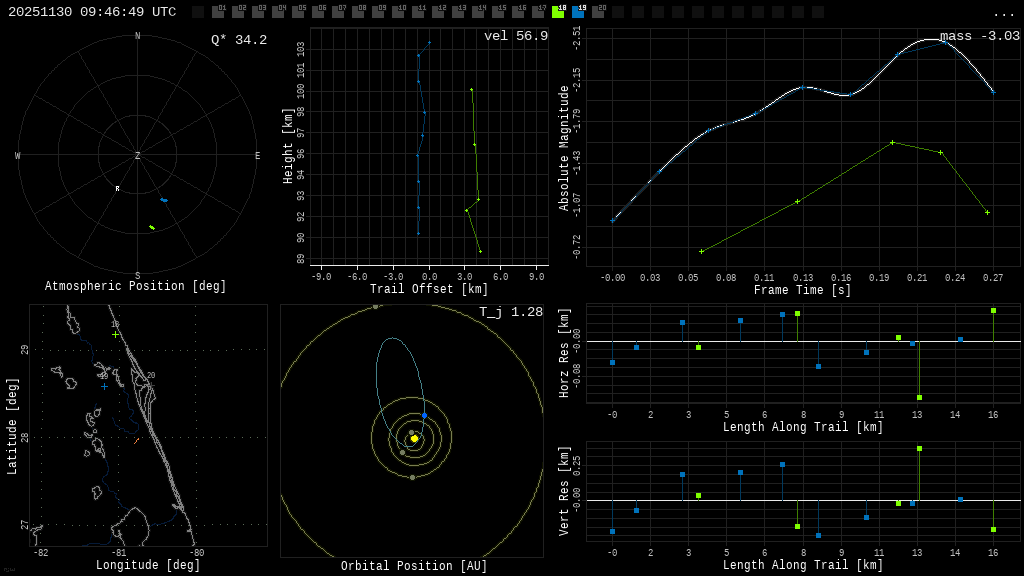
Task: Click the R radiant marker in sky plot
Action: pyautogui.click(x=117, y=188)
